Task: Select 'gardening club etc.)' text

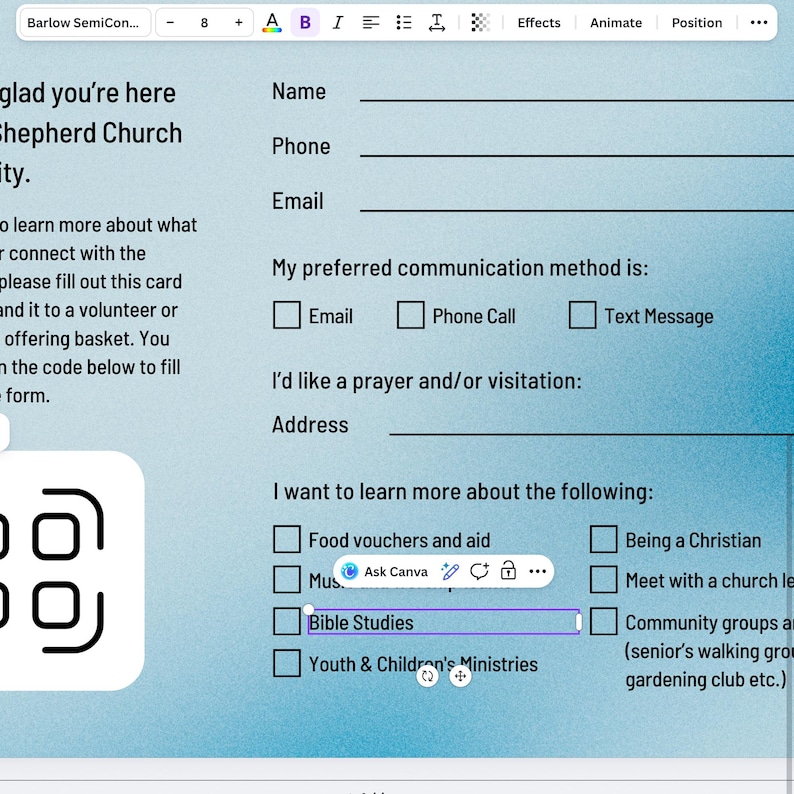Action: (x=705, y=680)
